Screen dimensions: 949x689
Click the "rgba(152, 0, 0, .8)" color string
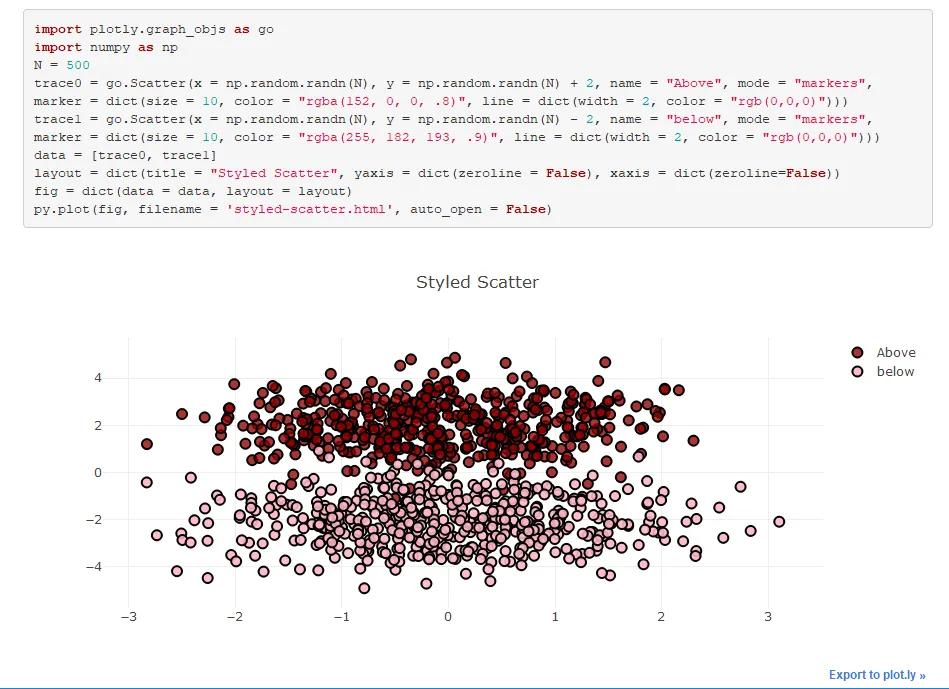click(x=382, y=101)
